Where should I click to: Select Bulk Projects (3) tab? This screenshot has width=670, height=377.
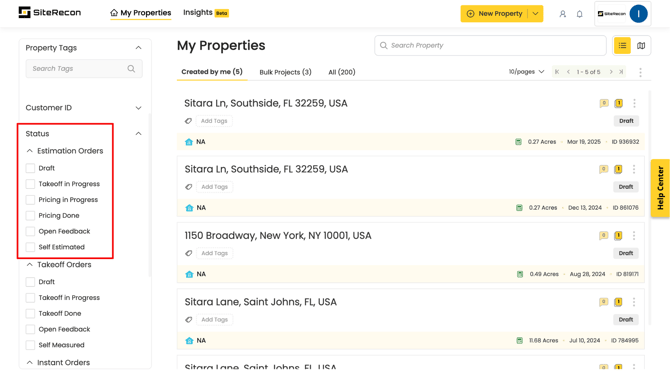tap(285, 72)
